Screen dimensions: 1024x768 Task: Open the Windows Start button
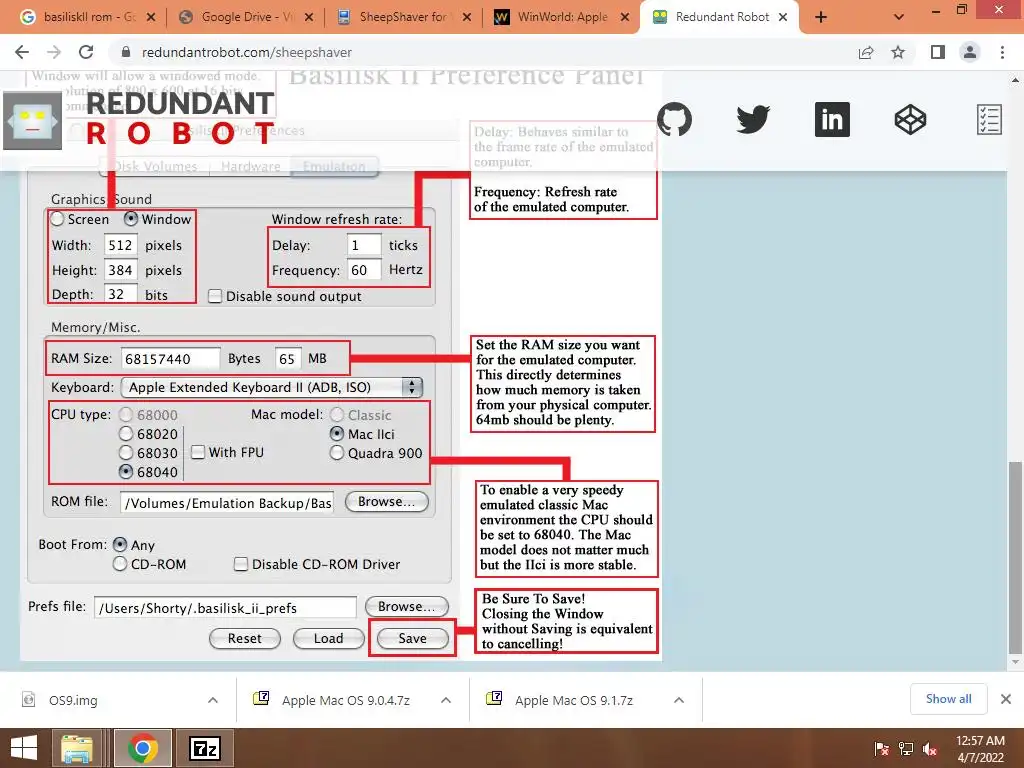pos(24,748)
